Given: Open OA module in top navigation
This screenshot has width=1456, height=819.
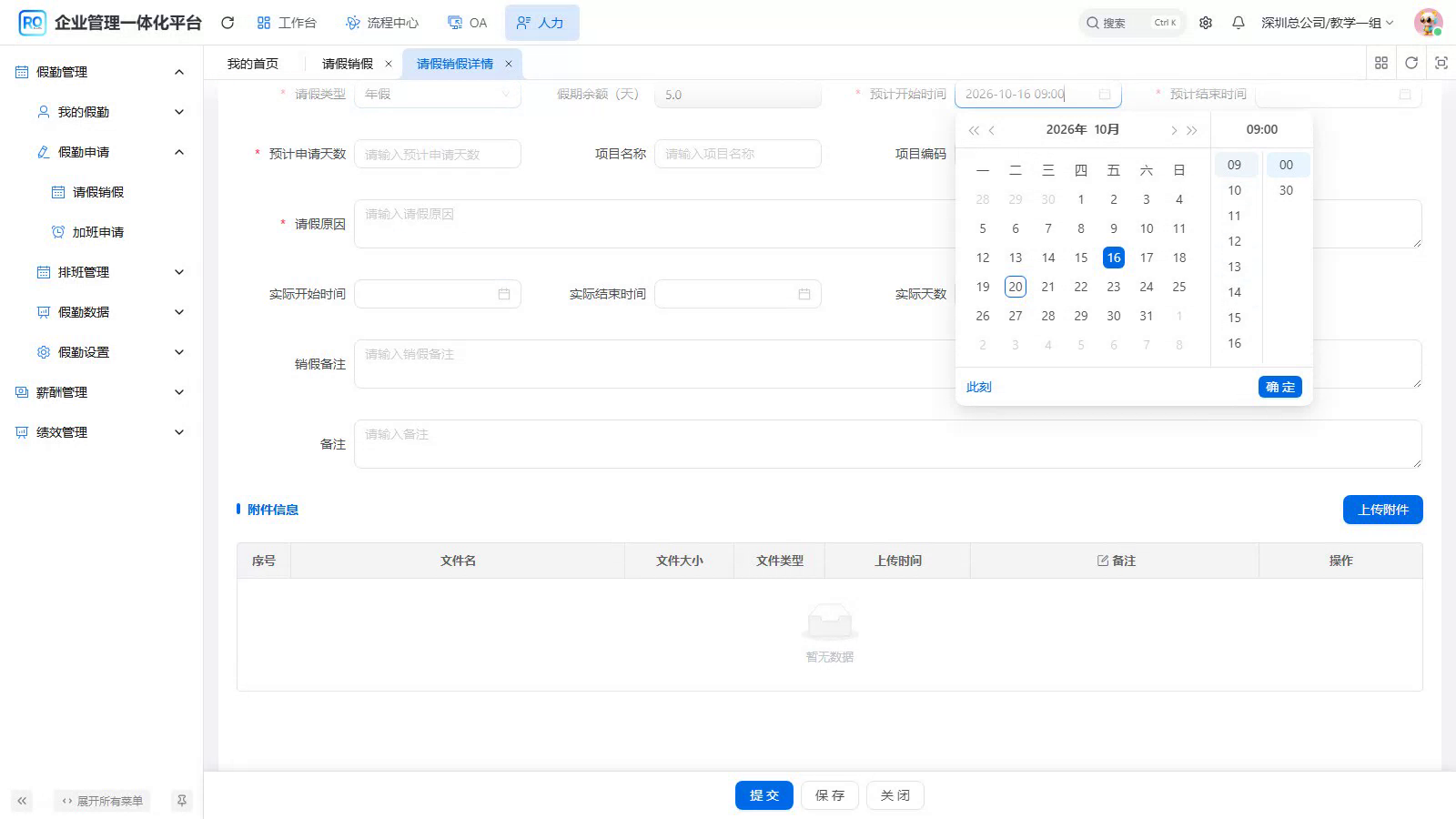Looking at the screenshot, I should (468, 23).
